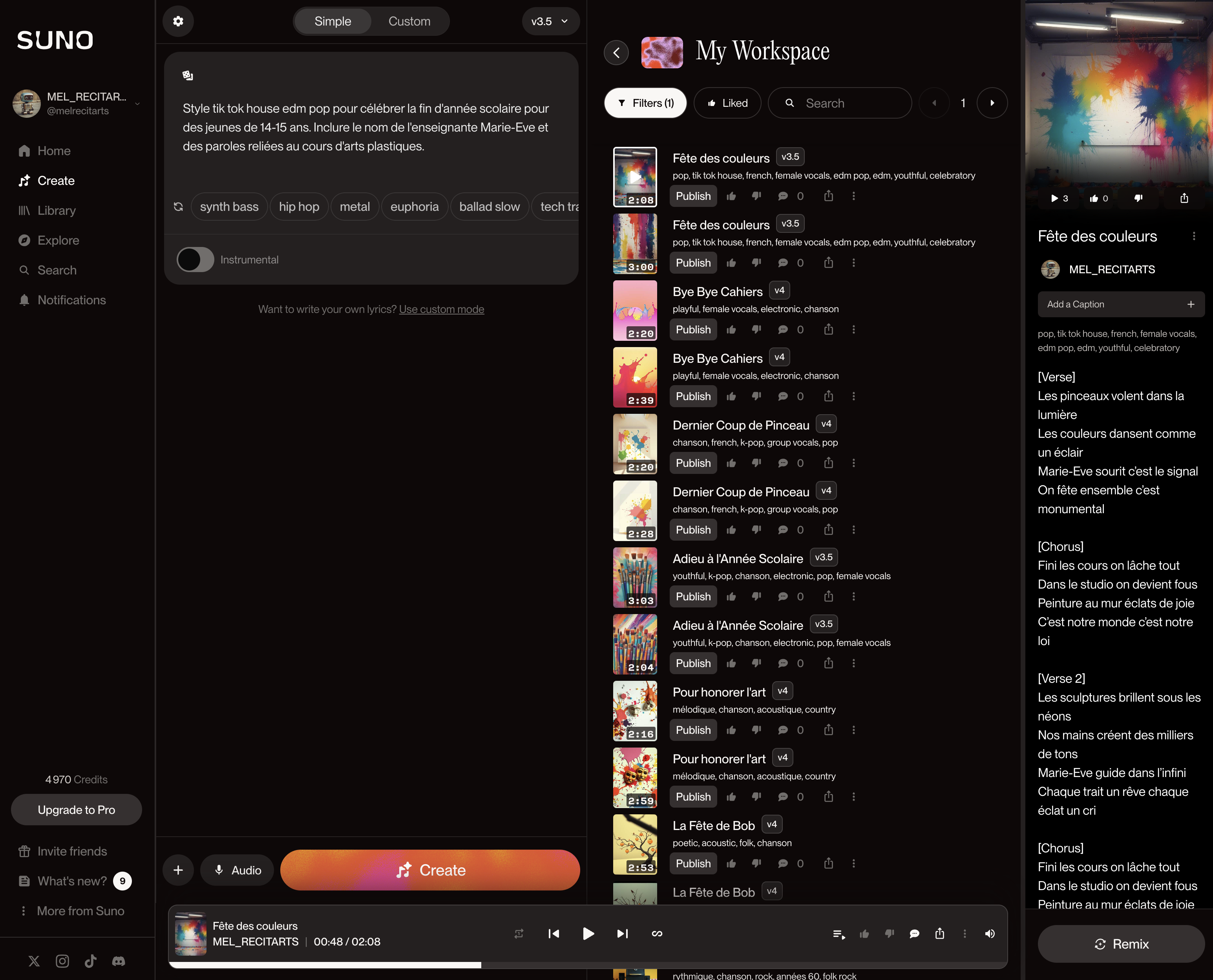Share the song from cover art panel

(x=1184, y=198)
